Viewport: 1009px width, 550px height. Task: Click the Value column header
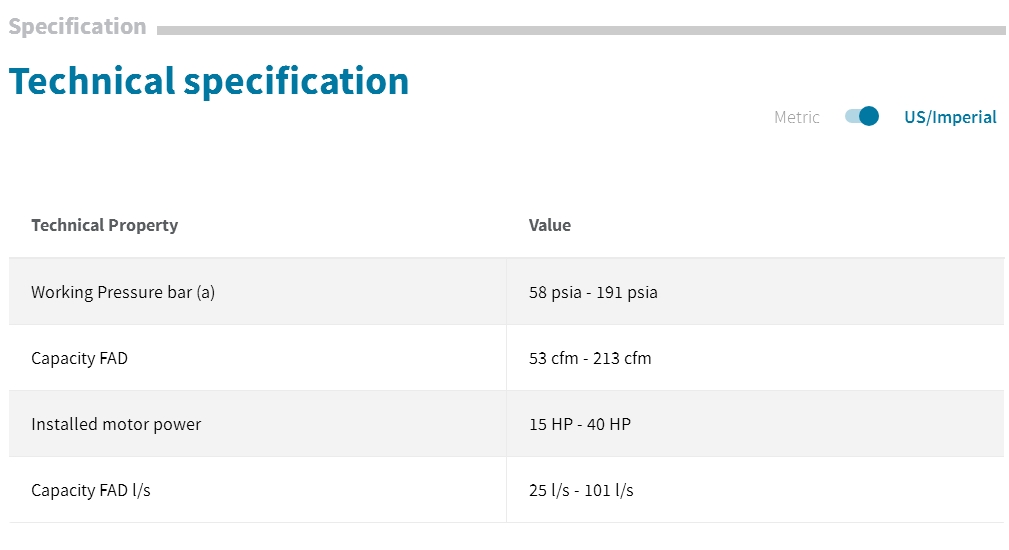click(550, 225)
